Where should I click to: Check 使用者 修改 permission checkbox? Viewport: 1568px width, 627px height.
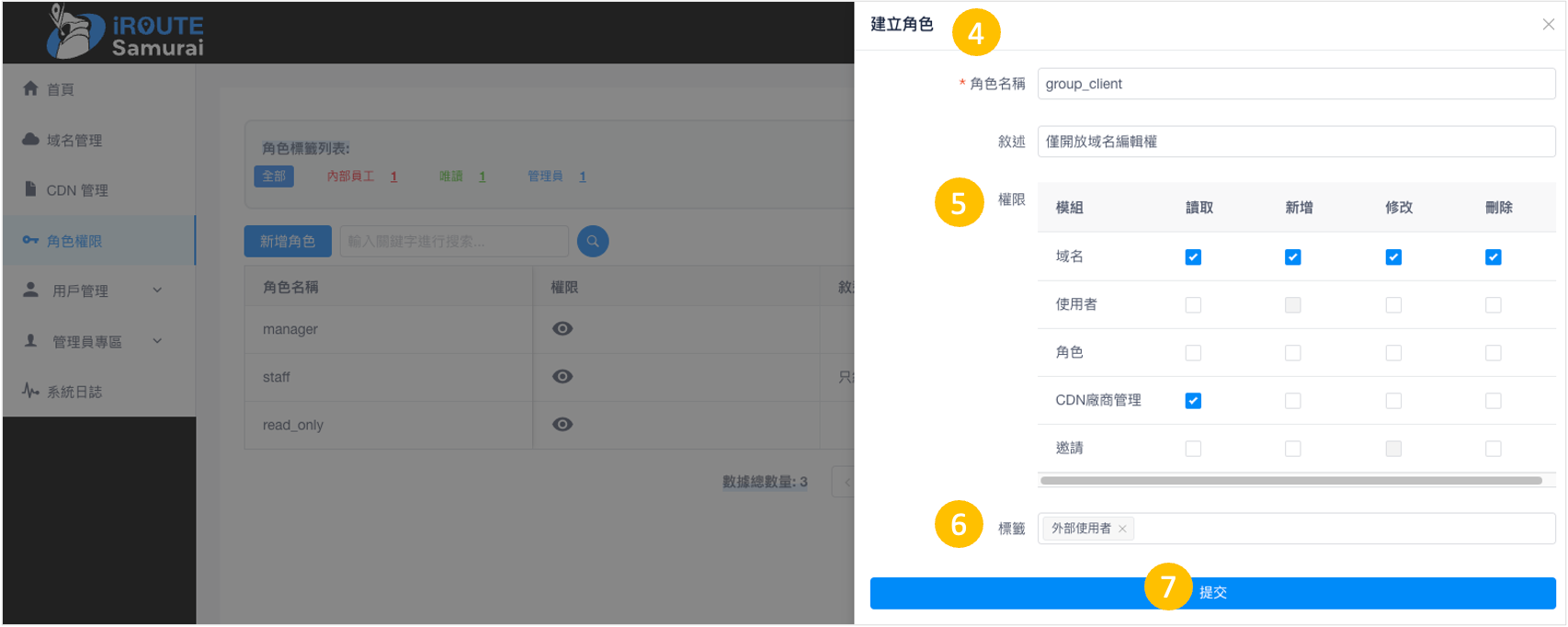coord(1393,305)
